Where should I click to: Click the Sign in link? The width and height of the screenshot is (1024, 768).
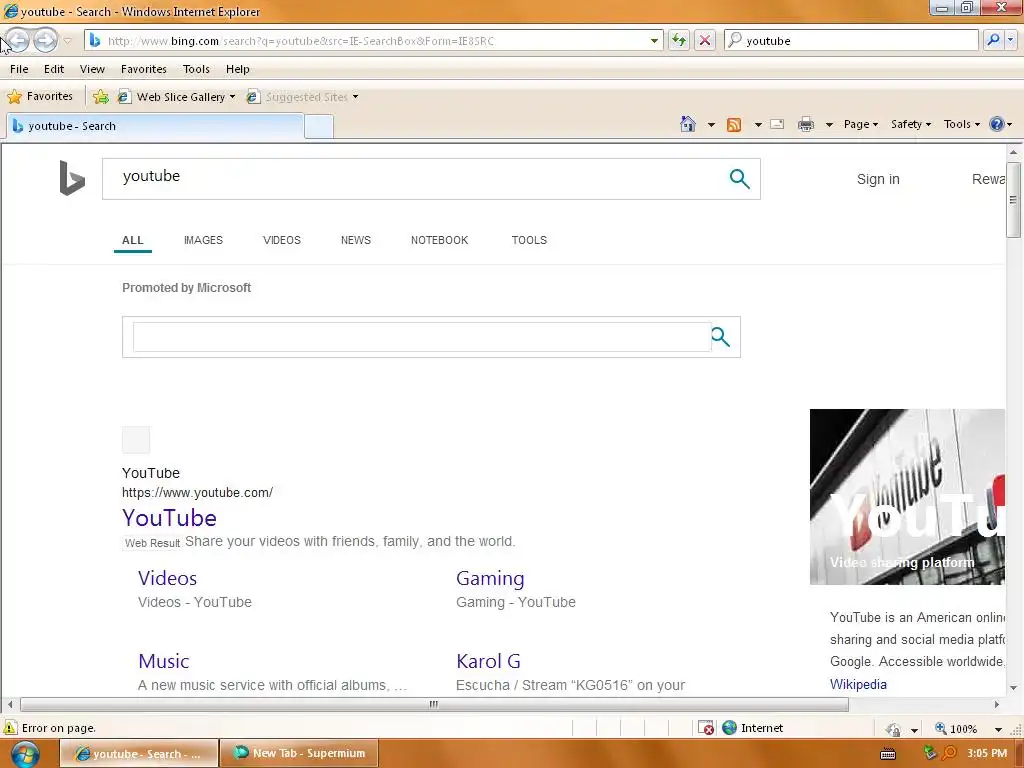click(878, 179)
